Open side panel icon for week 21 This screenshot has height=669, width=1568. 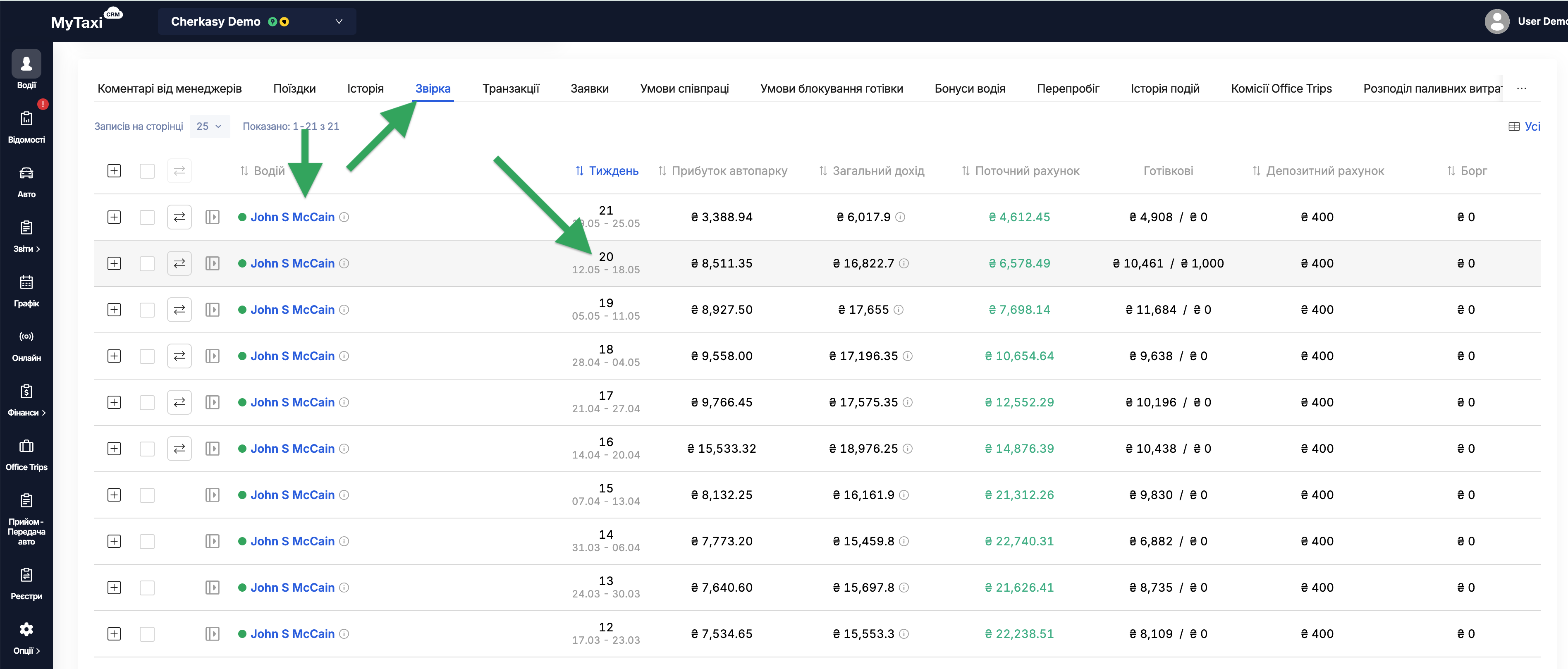[213, 217]
